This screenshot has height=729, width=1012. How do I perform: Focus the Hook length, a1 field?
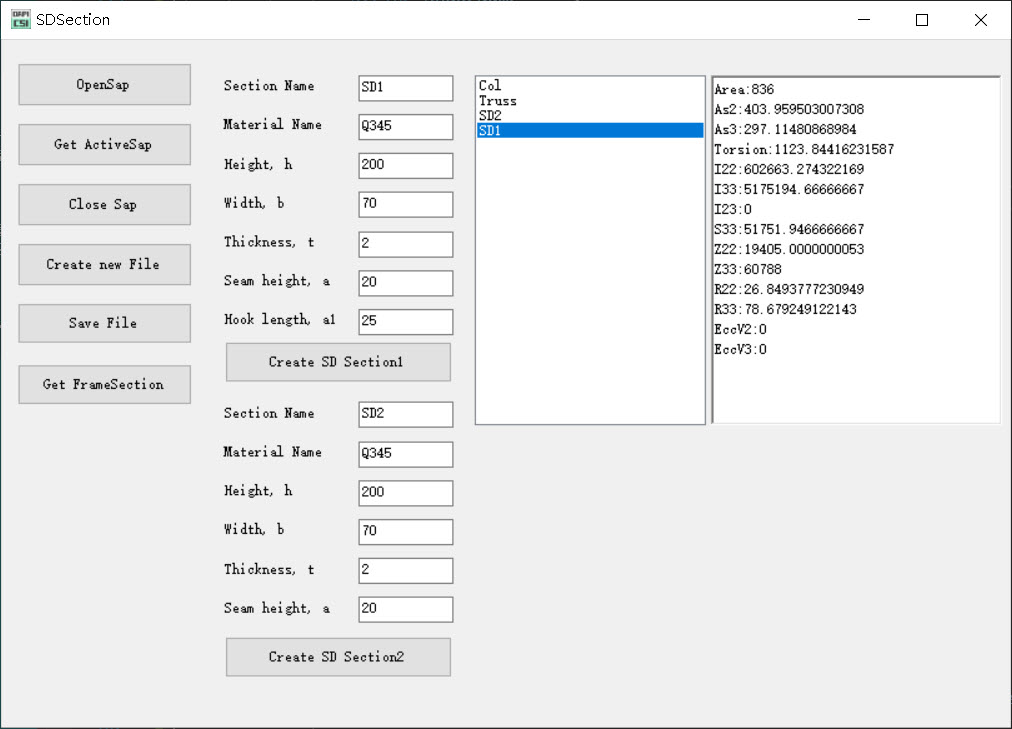(x=406, y=321)
